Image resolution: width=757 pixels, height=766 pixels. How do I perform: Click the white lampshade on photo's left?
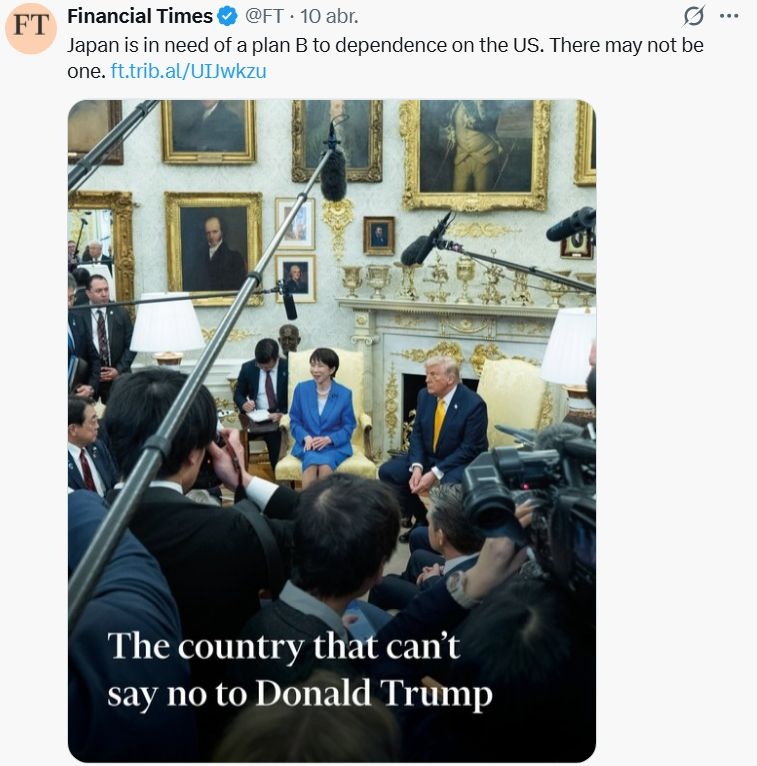point(167,324)
